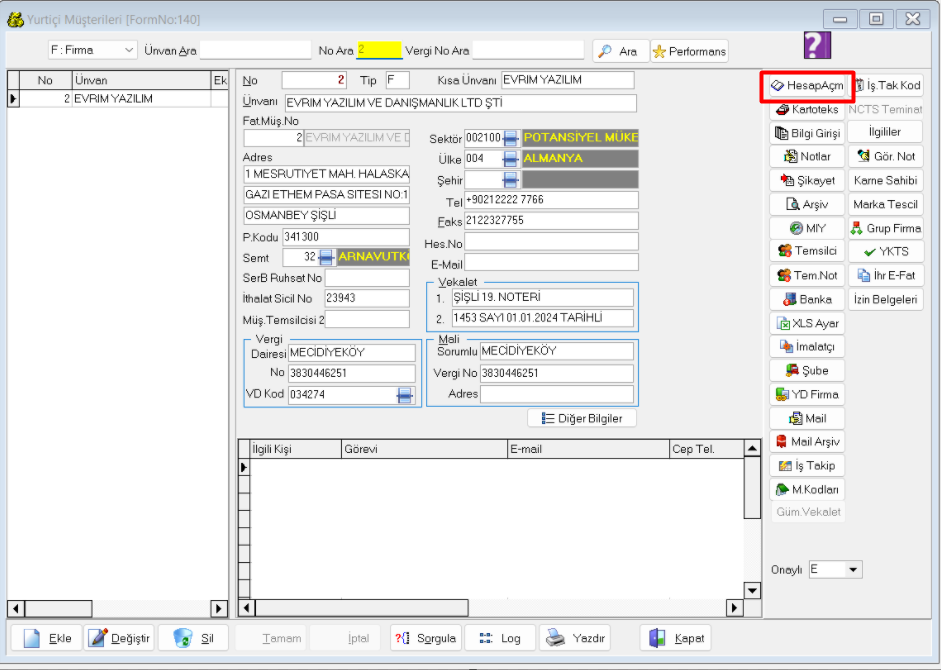The width and height of the screenshot is (941, 670).
Task: Click the YKTS button
Action: click(886, 252)
